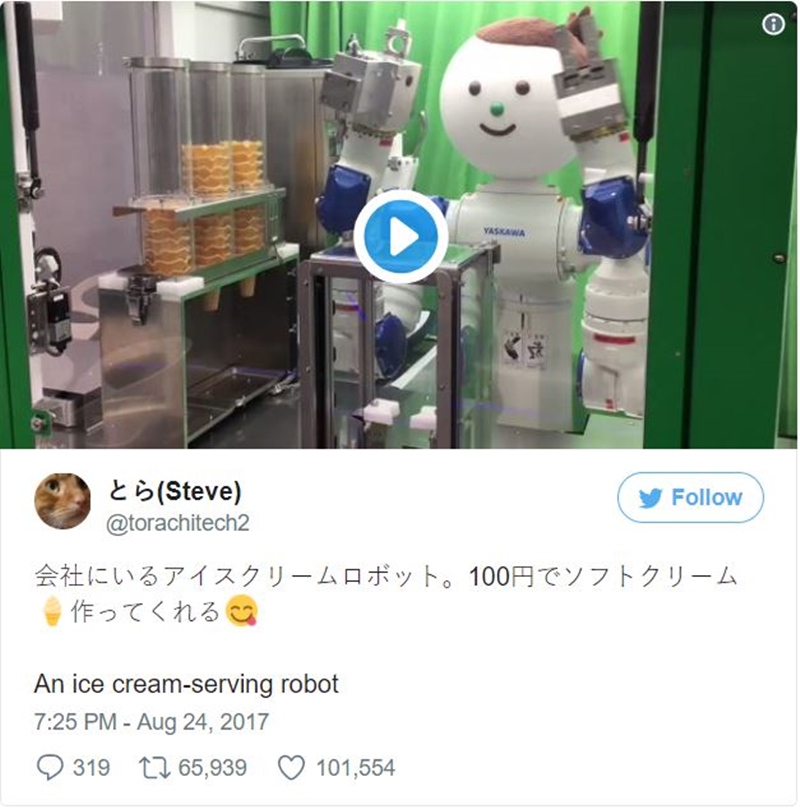The height and width of the screenshot is (809, 800).
Task: Click the robot's smiling face in the video
Action: tap(499, 106)
